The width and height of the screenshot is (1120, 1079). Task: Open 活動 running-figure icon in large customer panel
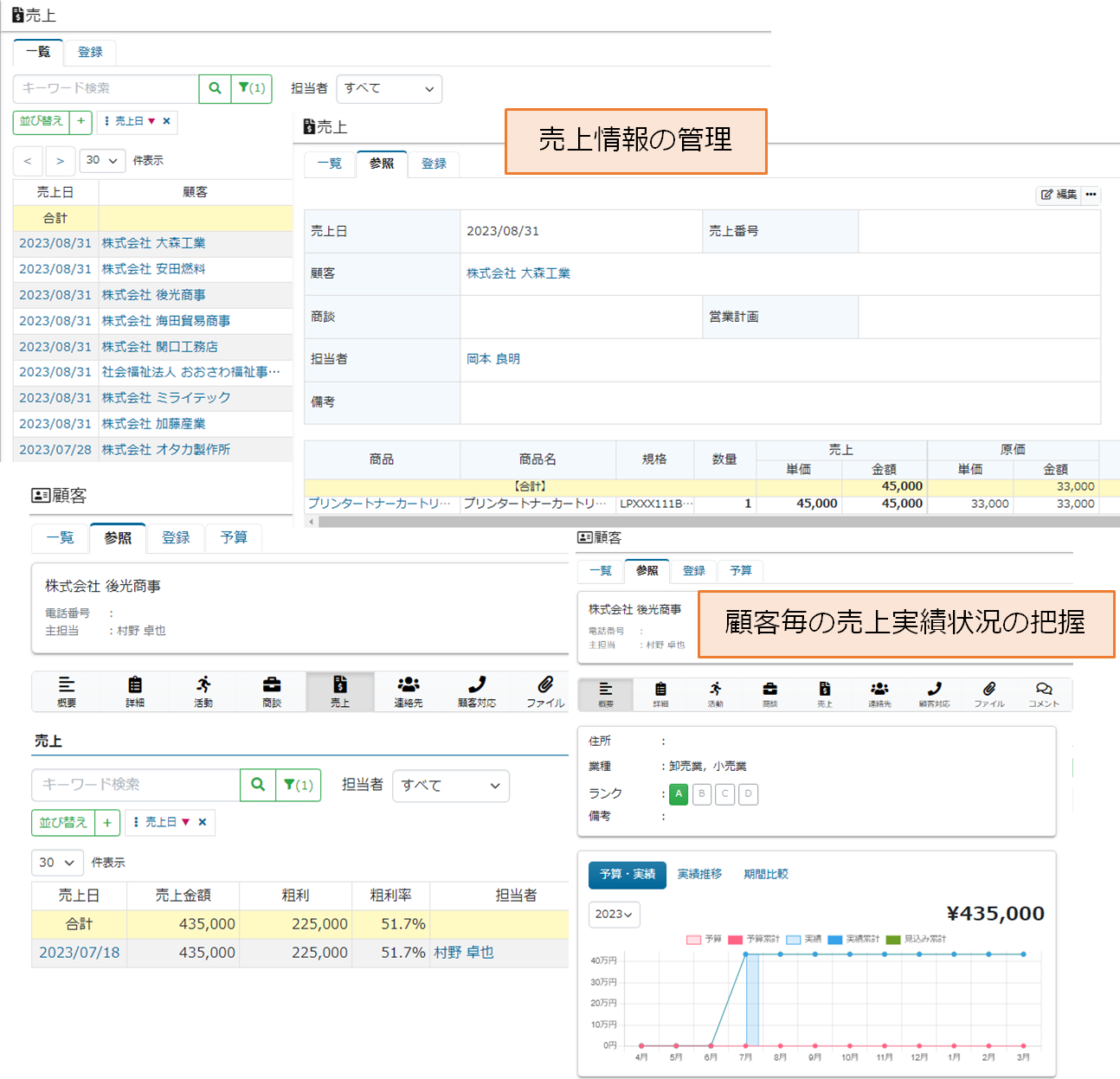click(203, 691)
